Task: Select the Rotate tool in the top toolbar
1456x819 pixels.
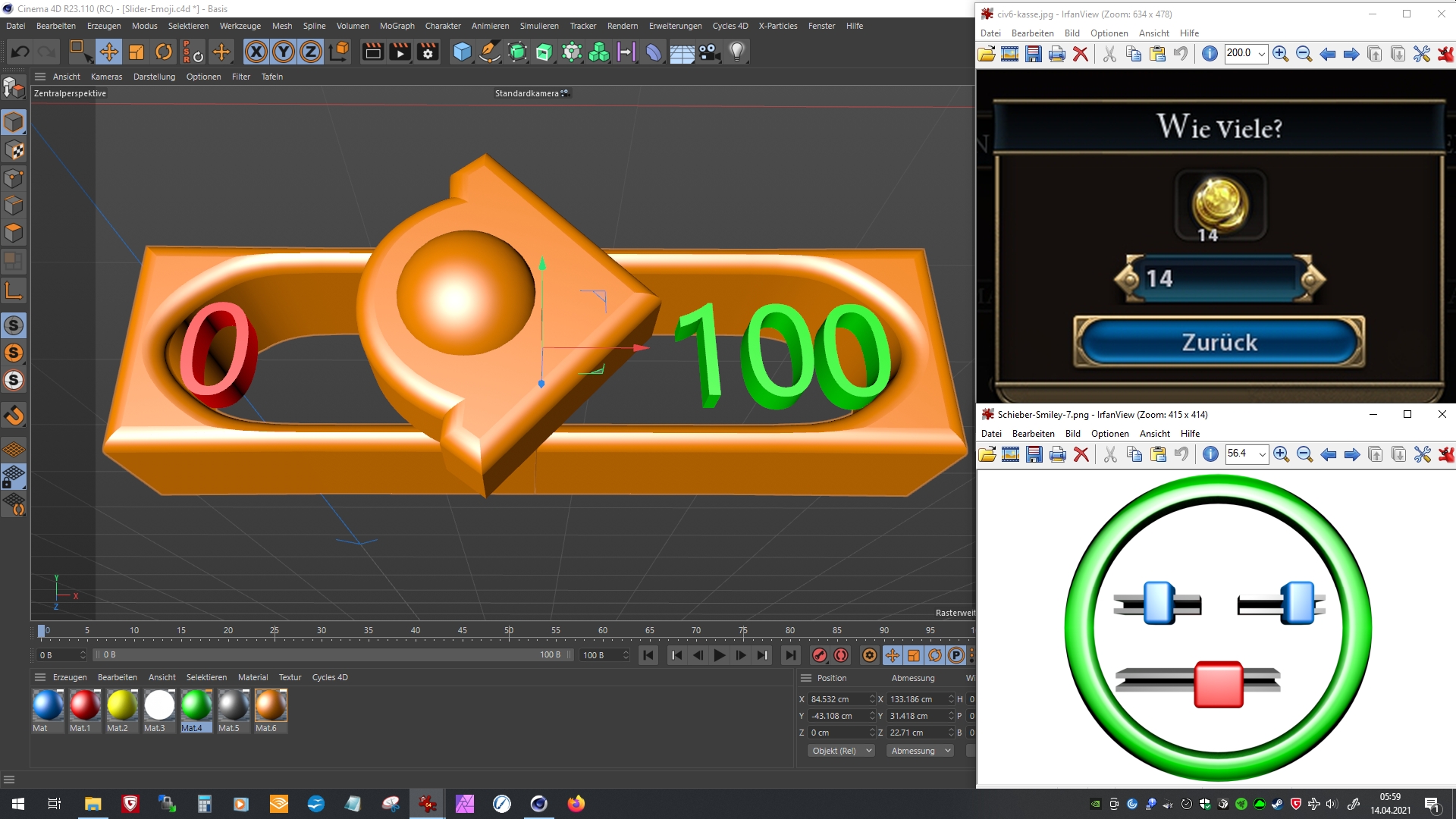Action: (x=164, y=52)
